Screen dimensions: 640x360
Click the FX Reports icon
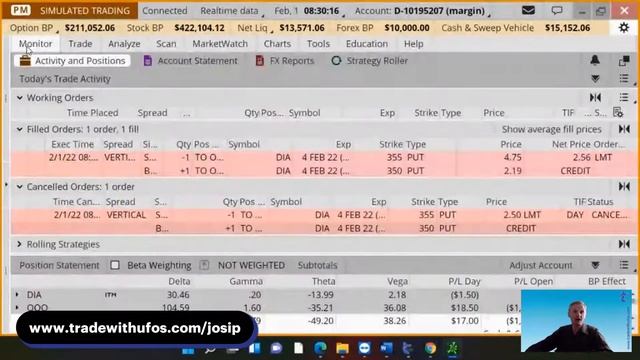260,61
